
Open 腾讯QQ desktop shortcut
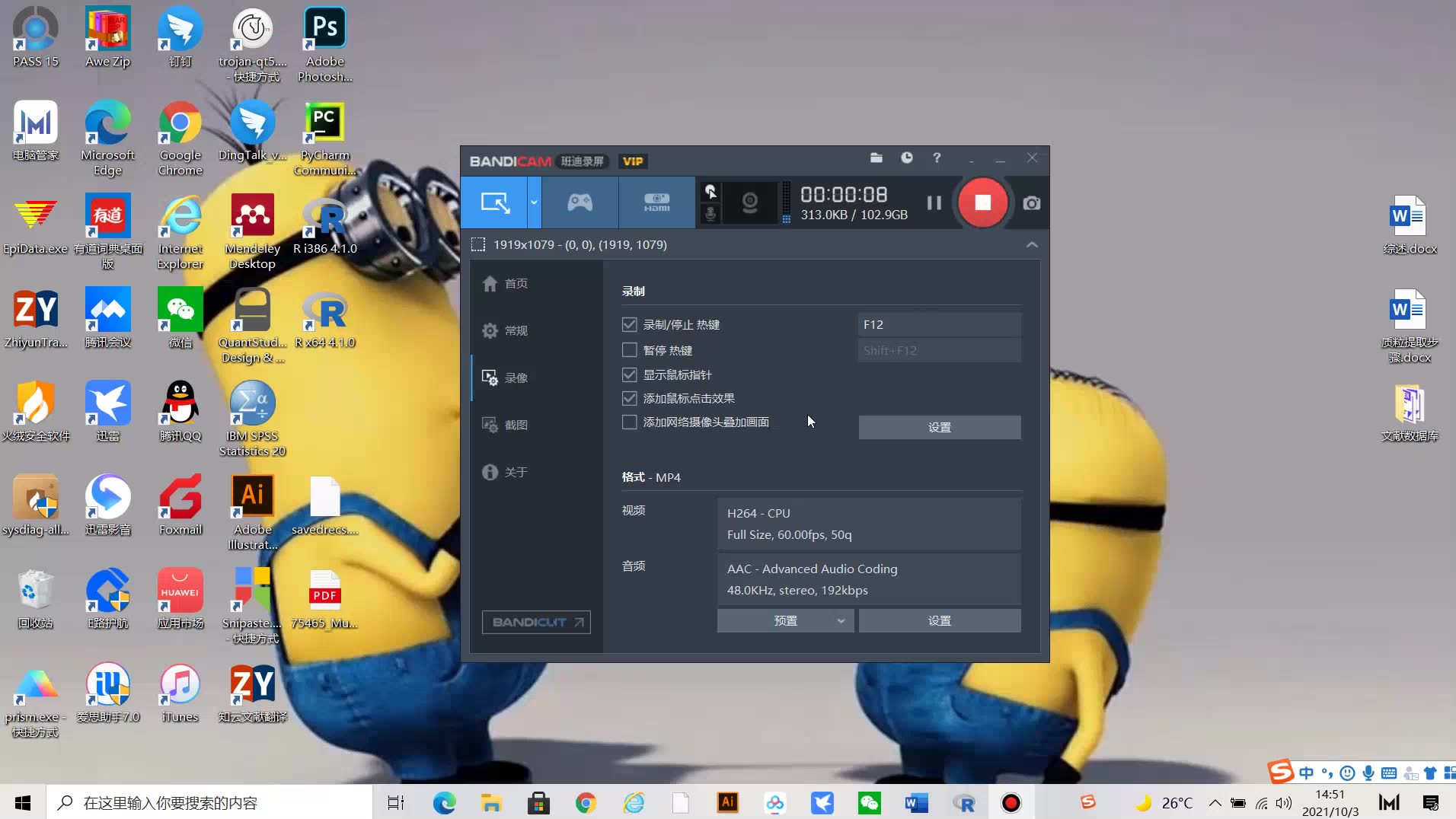point(180,411)
